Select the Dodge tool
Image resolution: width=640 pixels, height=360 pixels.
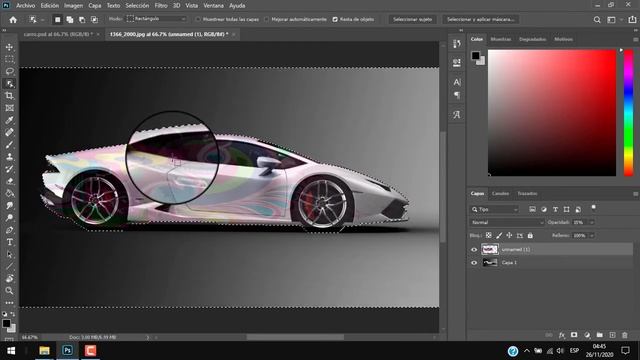tap(9, 218)
